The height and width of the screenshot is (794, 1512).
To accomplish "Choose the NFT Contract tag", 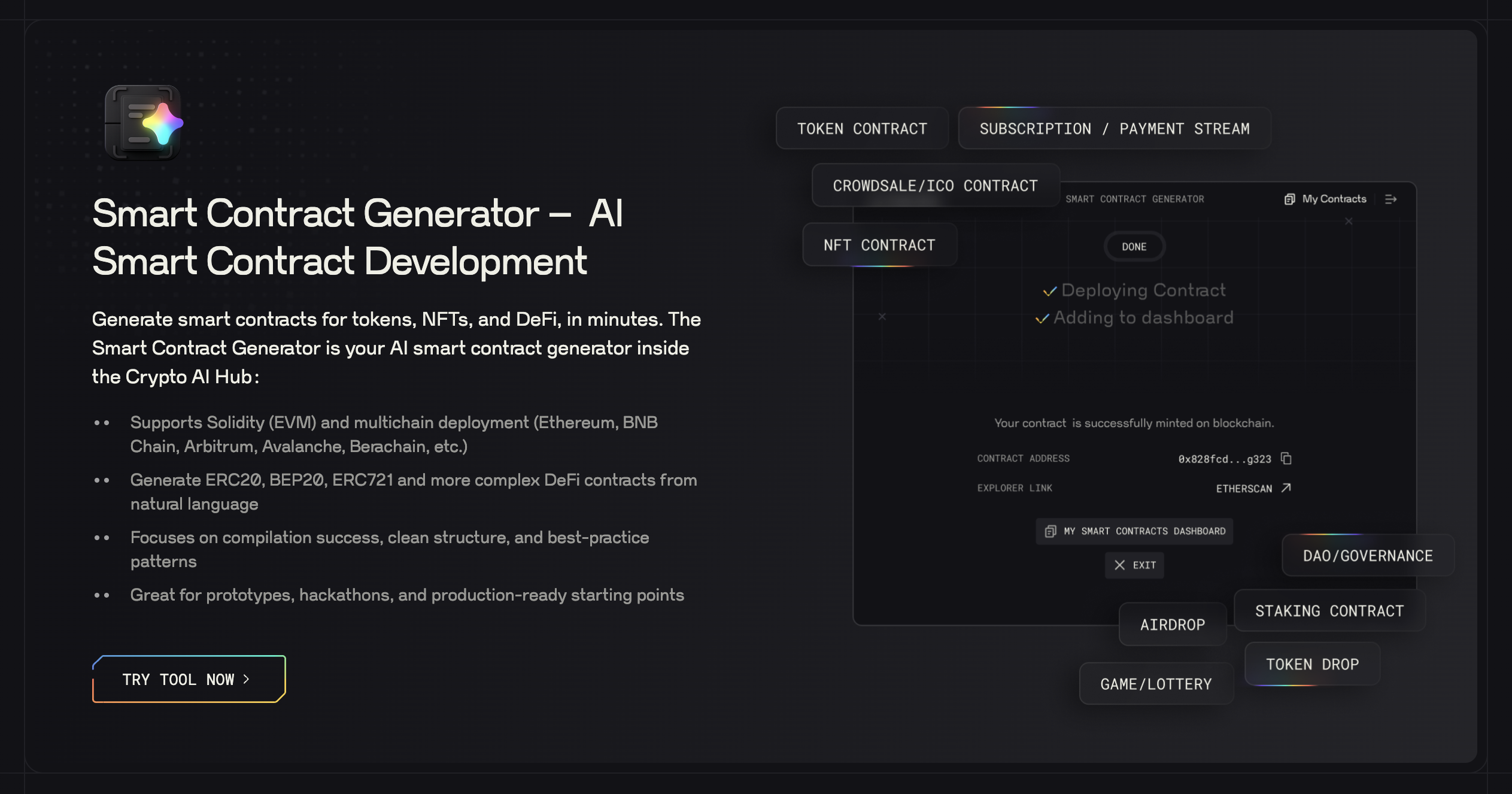I will 879,245.
